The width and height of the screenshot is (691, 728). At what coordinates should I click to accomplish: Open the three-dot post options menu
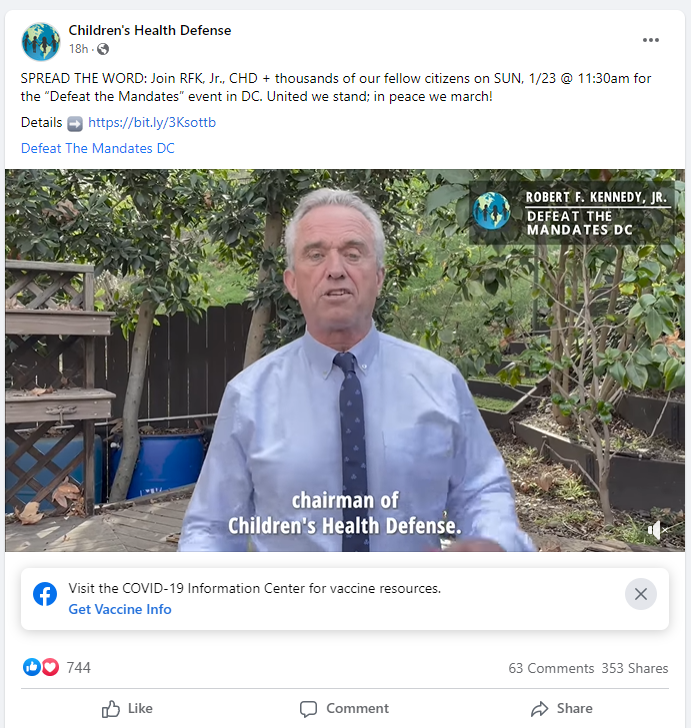point(651,40)
